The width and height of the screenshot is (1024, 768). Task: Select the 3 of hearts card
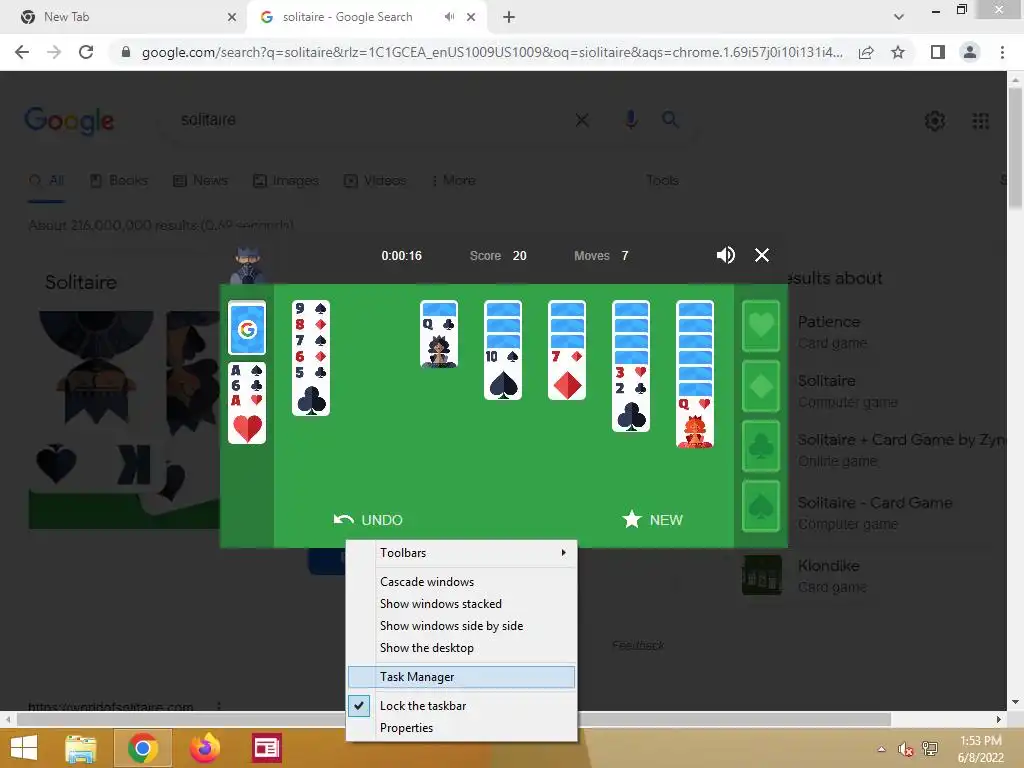pyautogui.click(x=631, y=372)
